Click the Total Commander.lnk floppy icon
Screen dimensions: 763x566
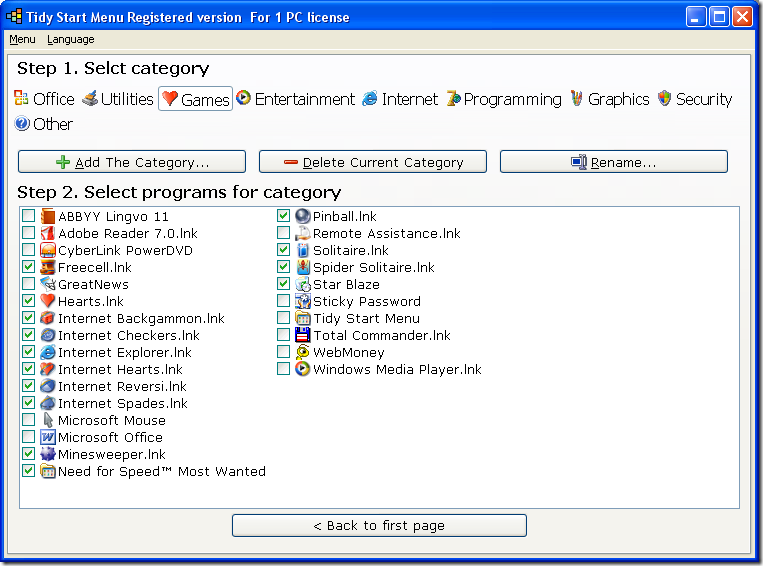point(303,335)
